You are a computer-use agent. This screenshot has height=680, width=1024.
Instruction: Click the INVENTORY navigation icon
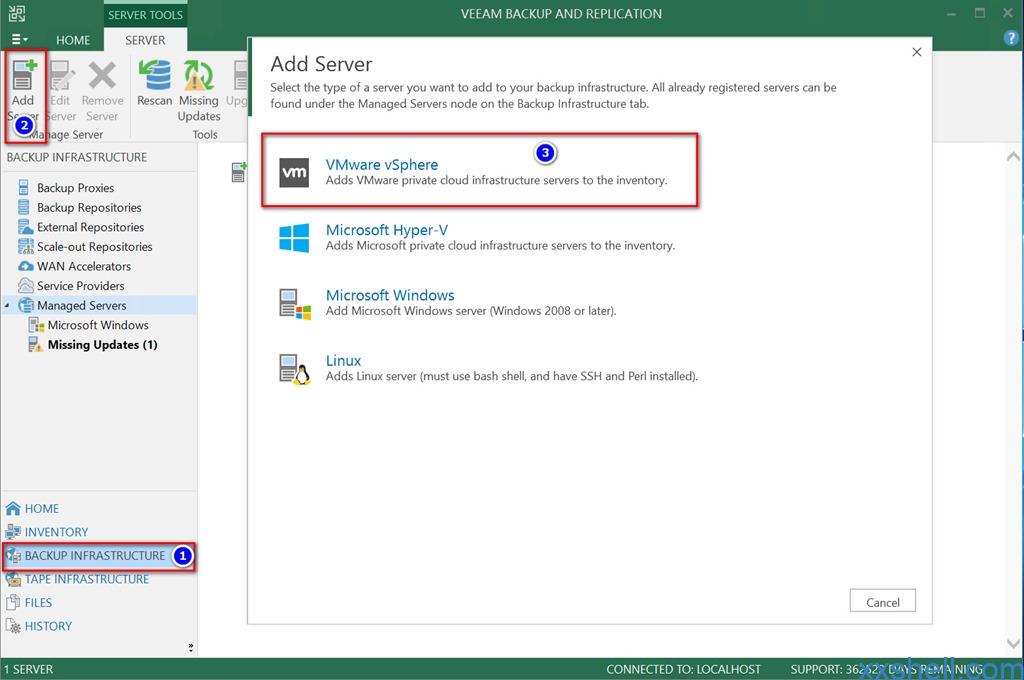click(13, 532)
